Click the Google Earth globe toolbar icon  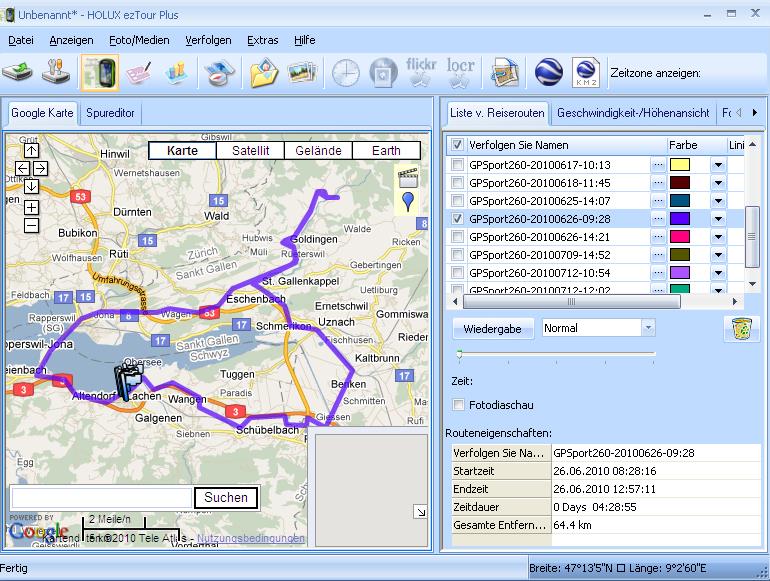547,73
